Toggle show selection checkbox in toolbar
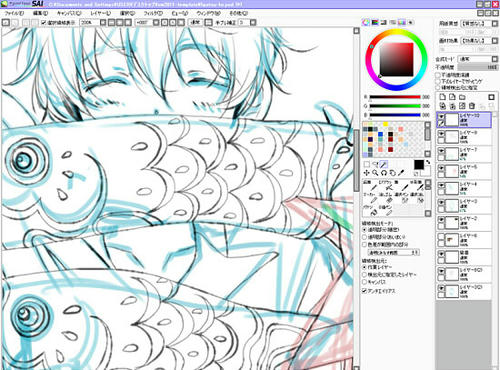The width and height of the screenshot is (500, 370). 44,23
